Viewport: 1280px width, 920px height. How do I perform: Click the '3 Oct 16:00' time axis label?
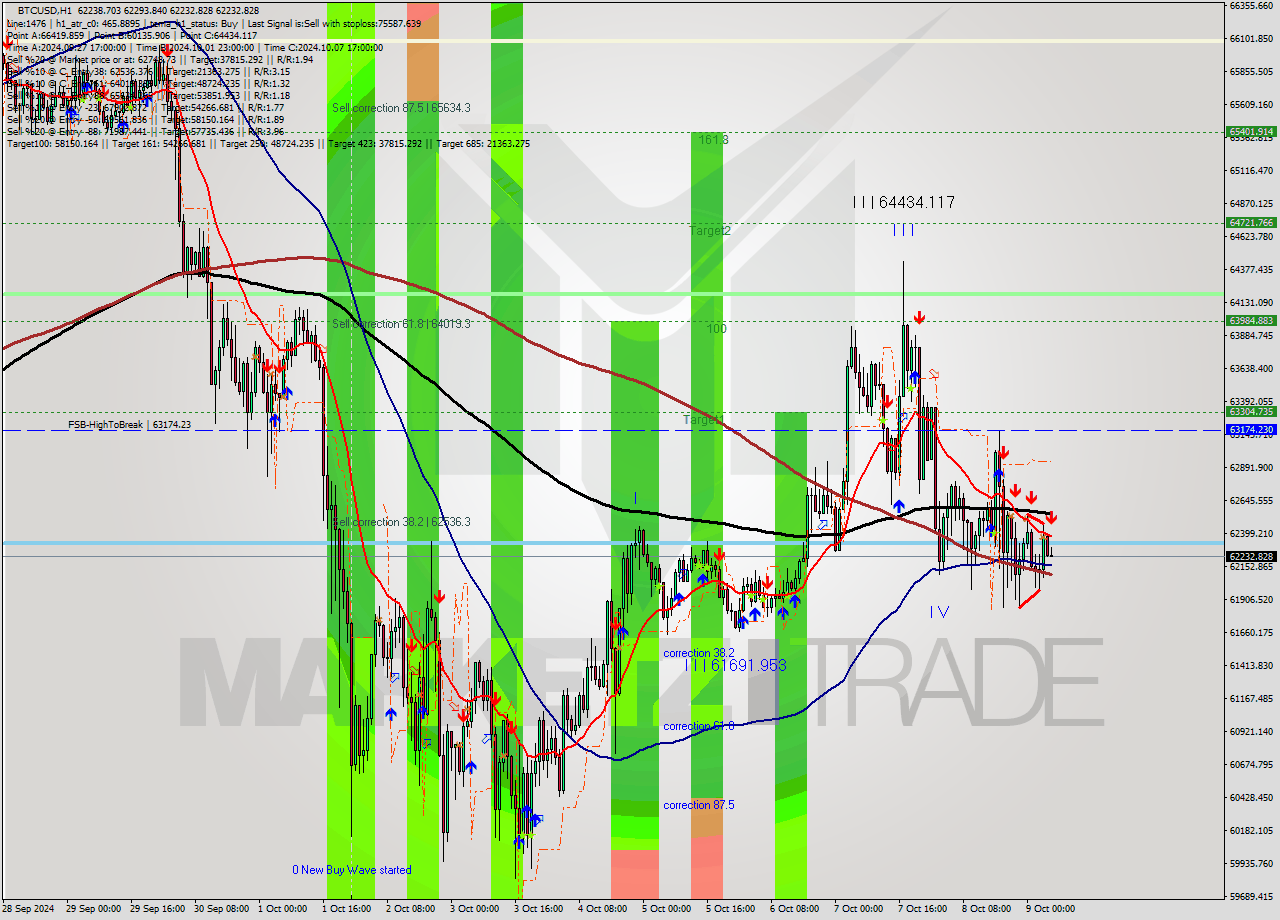(x=538, y=909)
